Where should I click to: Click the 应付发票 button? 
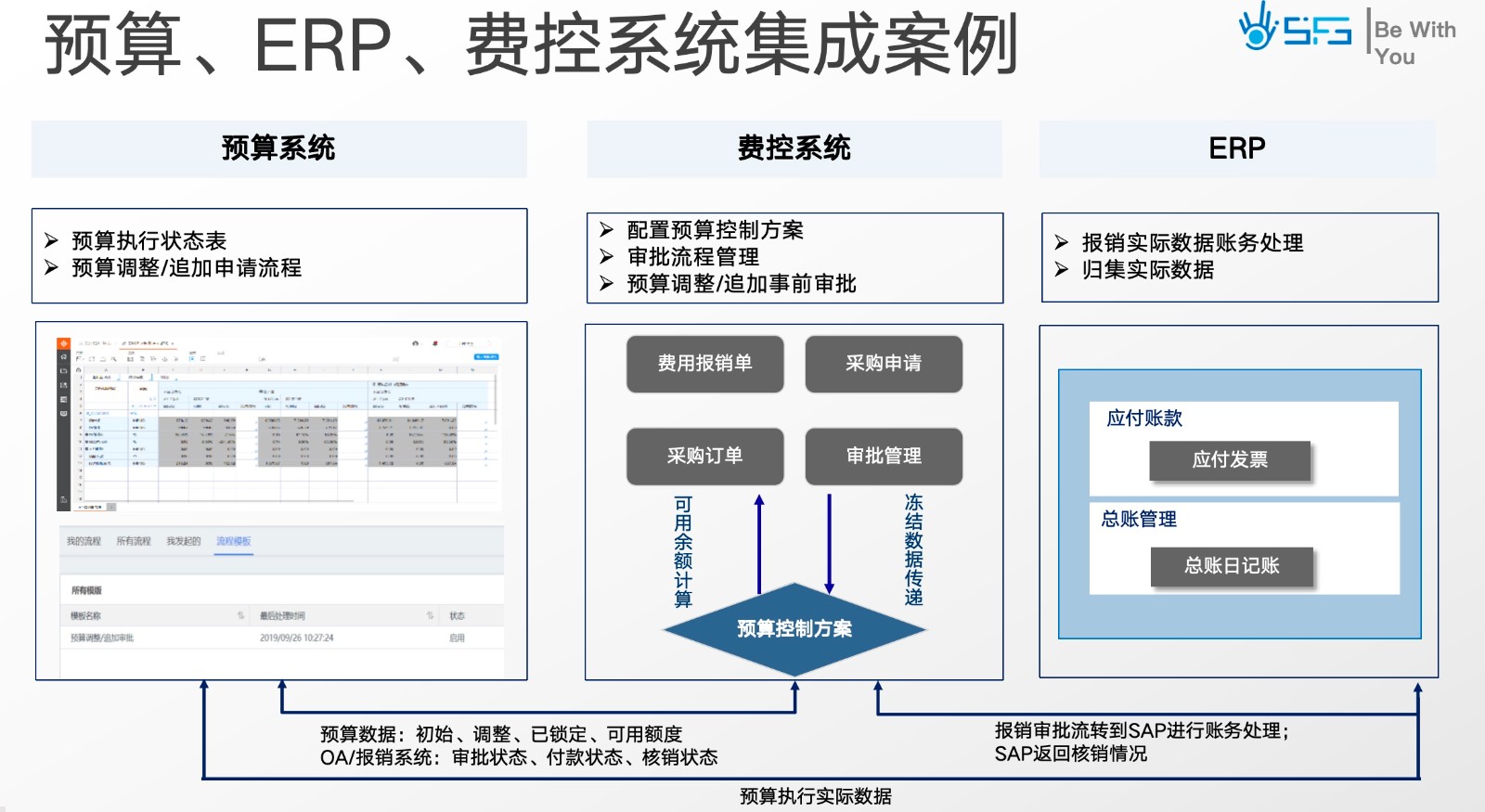tap(1230, 460)
